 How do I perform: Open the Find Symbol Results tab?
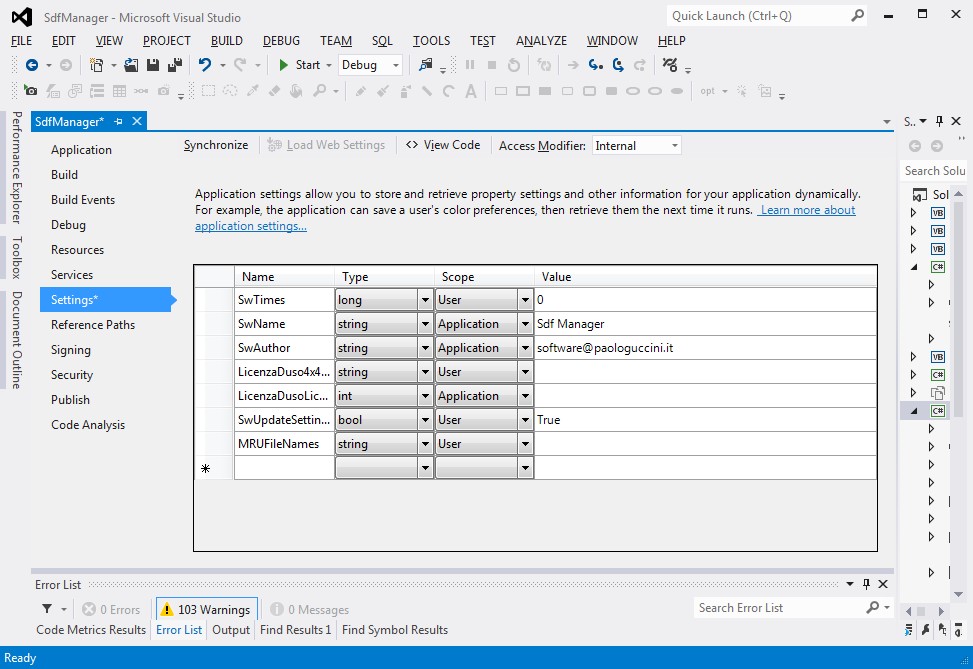point(395,630)
